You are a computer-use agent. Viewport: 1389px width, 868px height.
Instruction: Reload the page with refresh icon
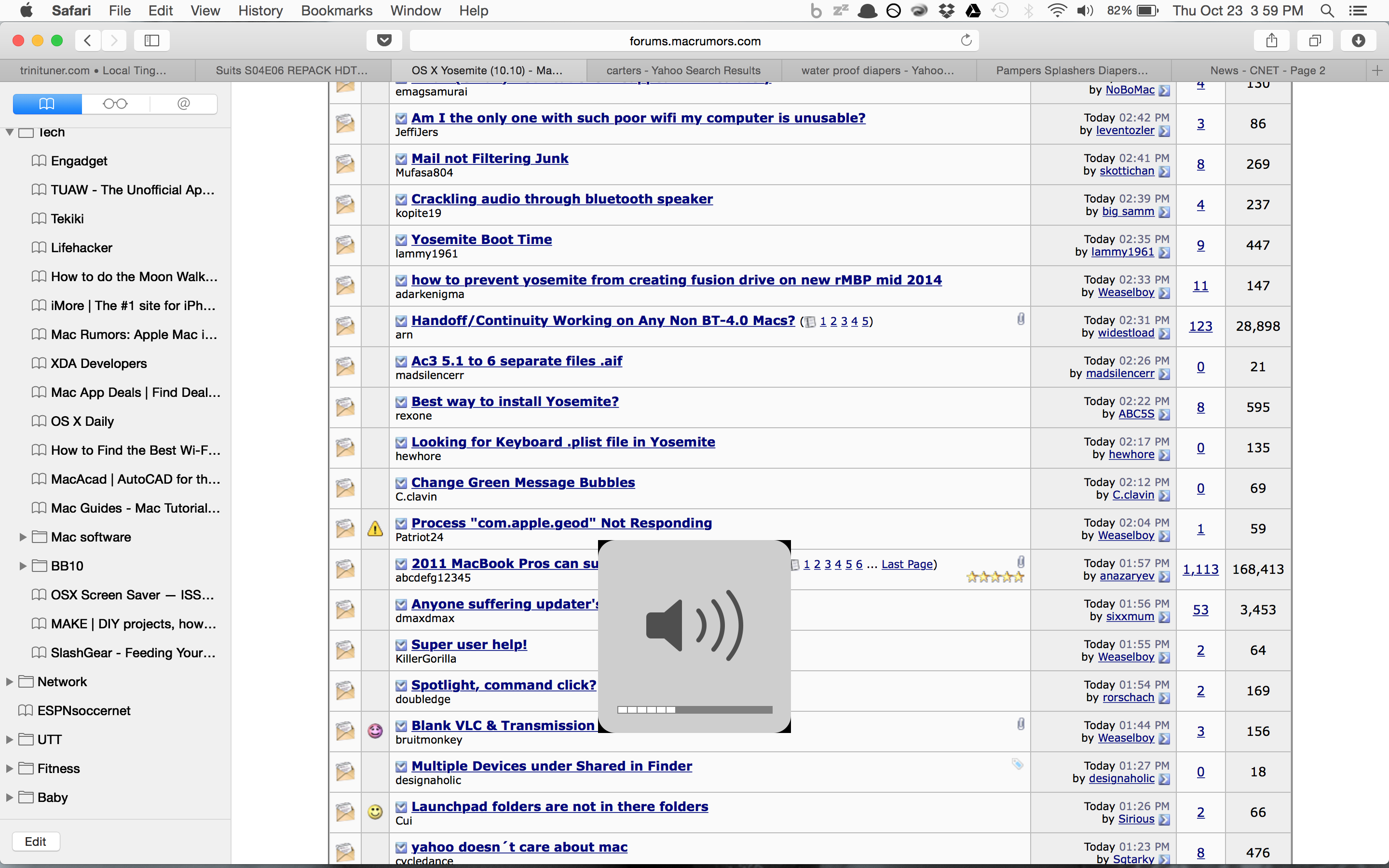tap(966, 40)
